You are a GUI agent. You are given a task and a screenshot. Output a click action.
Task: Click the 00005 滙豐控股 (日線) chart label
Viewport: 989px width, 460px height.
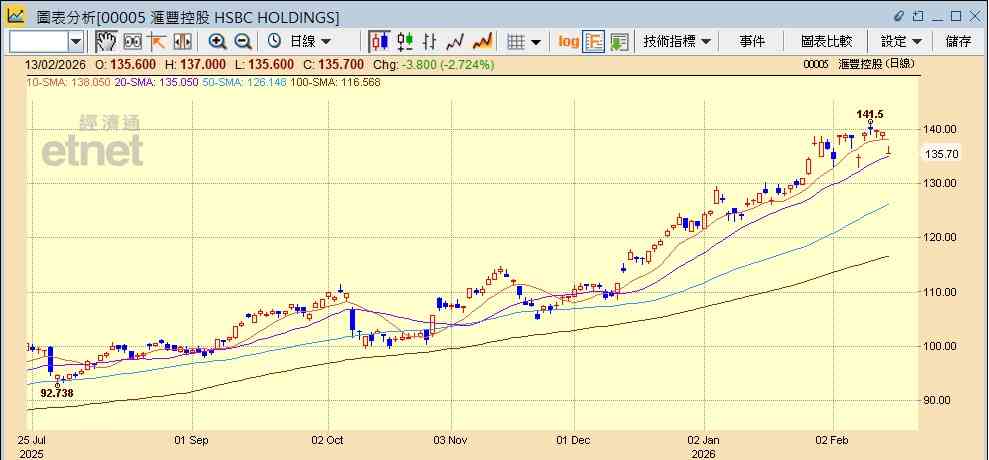(859, 64)
